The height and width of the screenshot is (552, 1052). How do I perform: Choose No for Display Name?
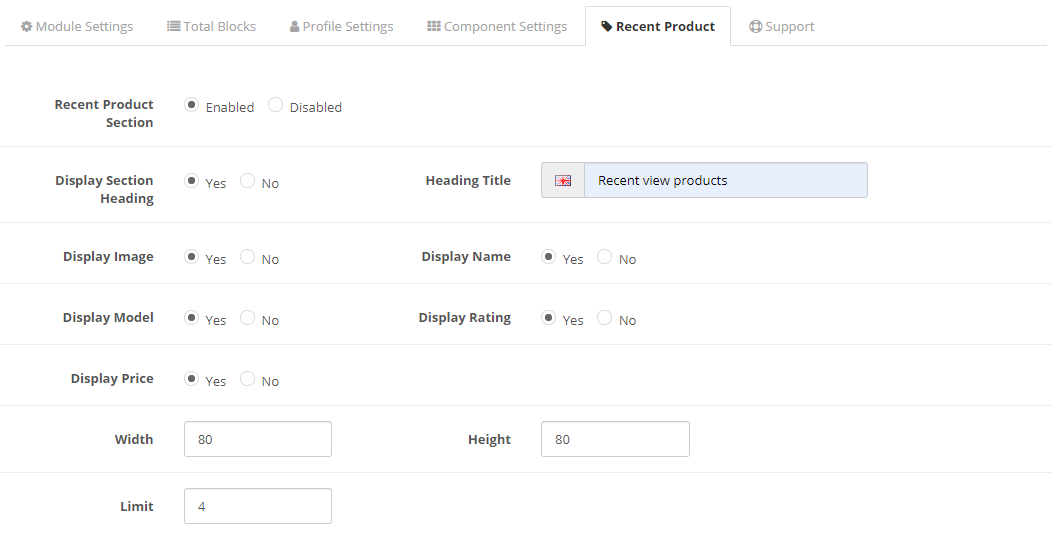point(605,258)
